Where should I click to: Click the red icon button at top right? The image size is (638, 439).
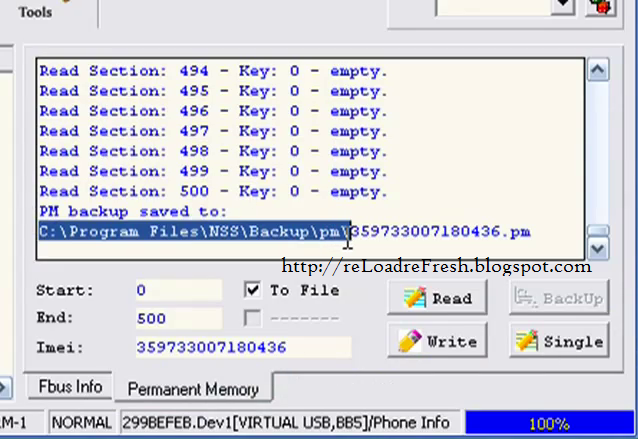coord(601,6)
